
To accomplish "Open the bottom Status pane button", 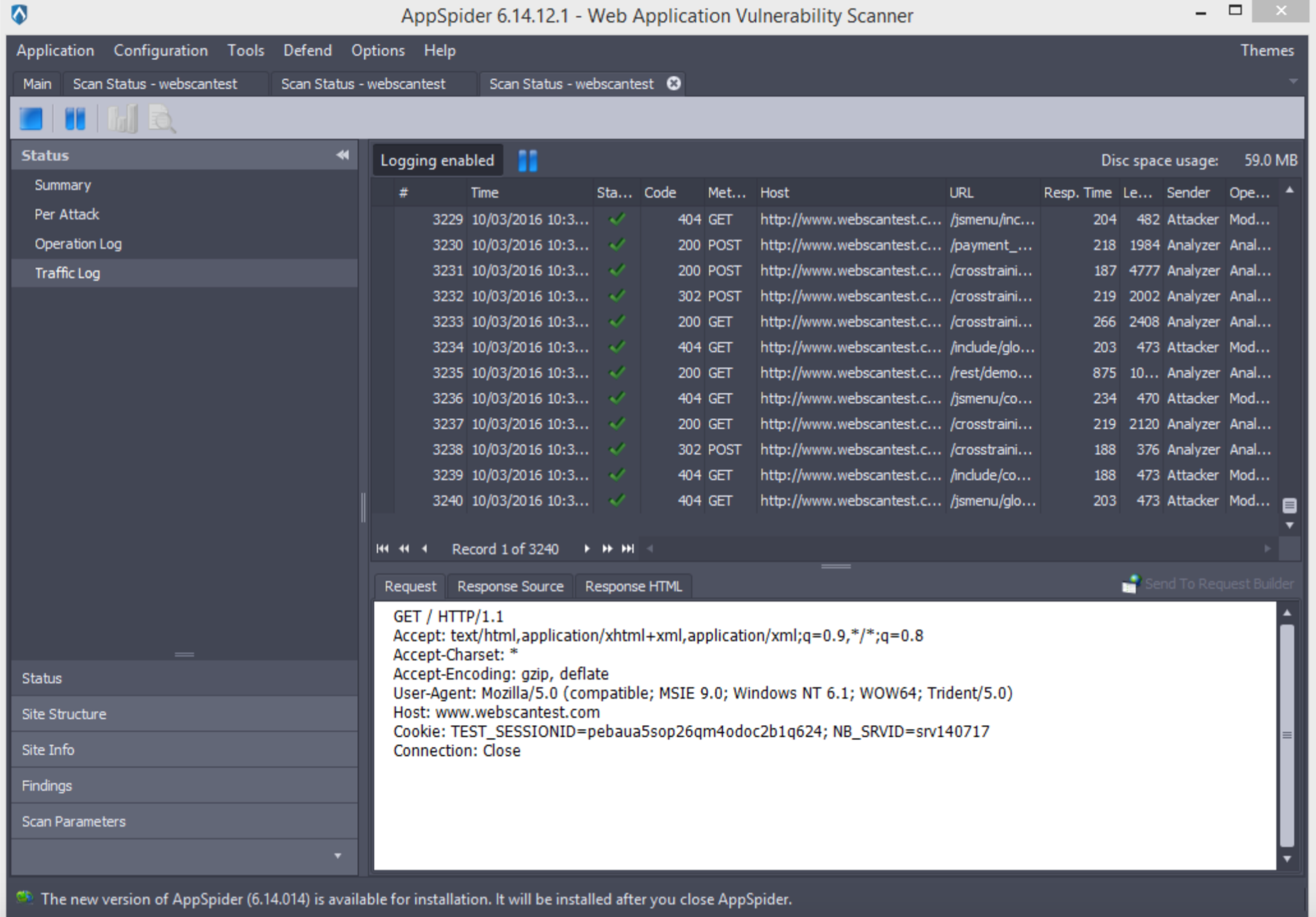I will [x=184, y=678].
